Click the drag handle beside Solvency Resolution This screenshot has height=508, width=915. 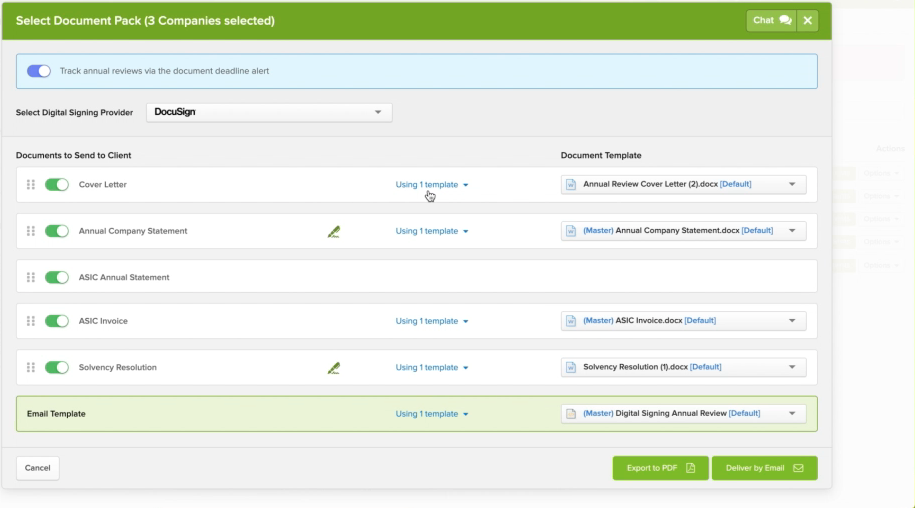point(30,367)
